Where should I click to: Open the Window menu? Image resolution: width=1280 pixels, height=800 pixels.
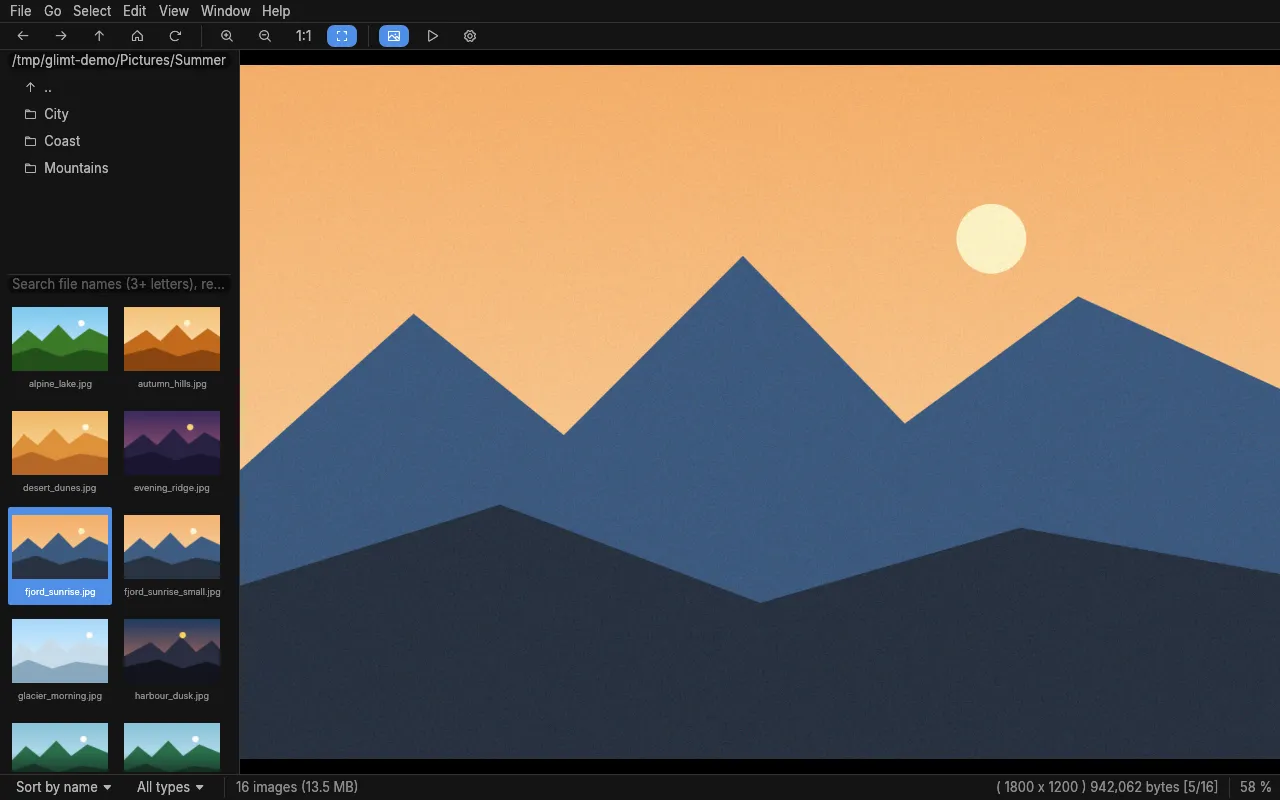[x=226, y=11]
